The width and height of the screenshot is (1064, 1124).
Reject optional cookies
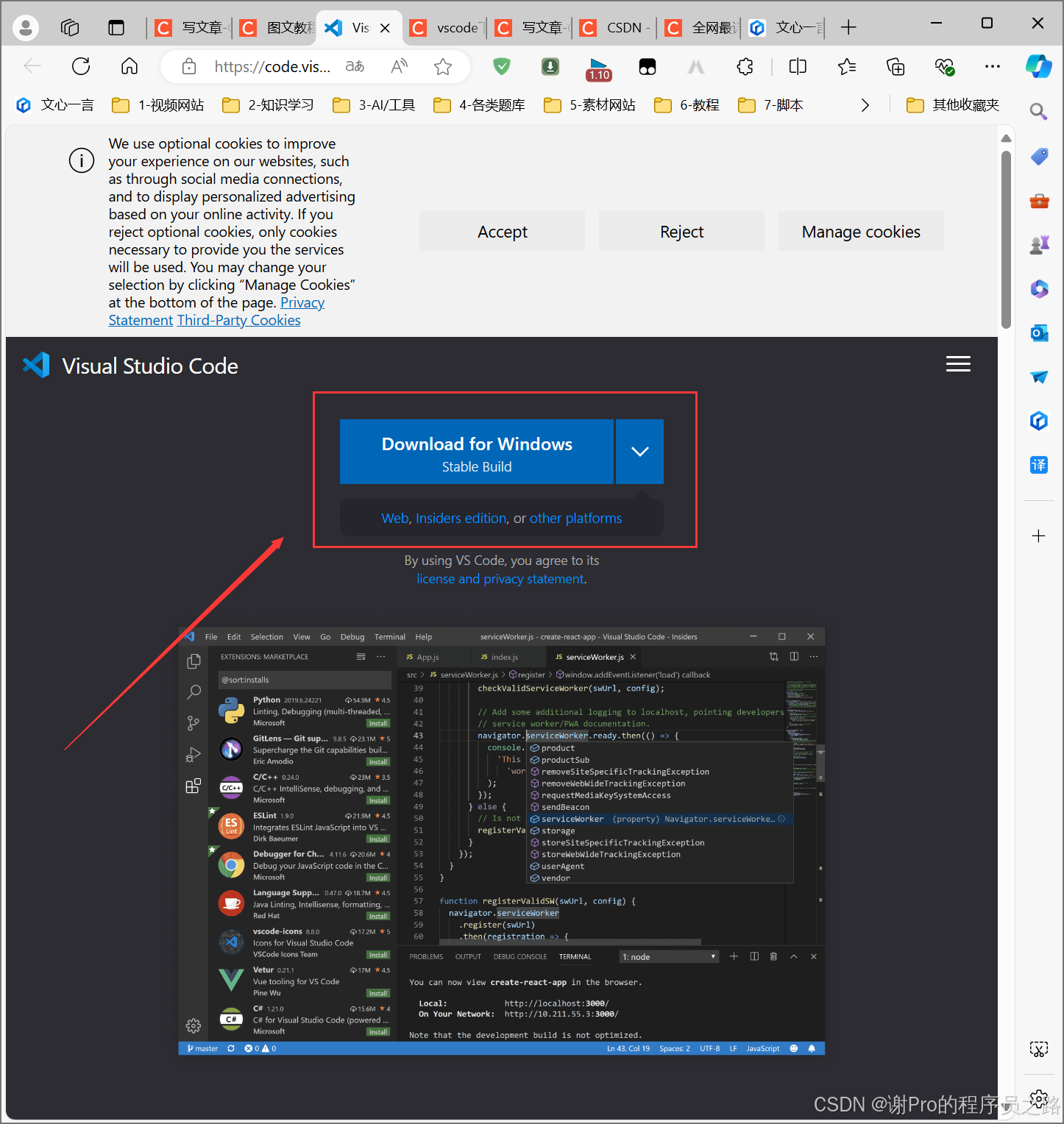681,232
